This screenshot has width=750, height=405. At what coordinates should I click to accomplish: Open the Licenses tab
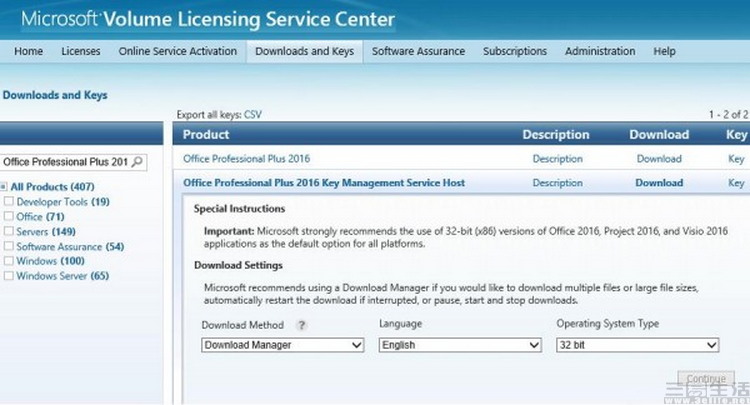pyautogui.click(x=81, y=51)
